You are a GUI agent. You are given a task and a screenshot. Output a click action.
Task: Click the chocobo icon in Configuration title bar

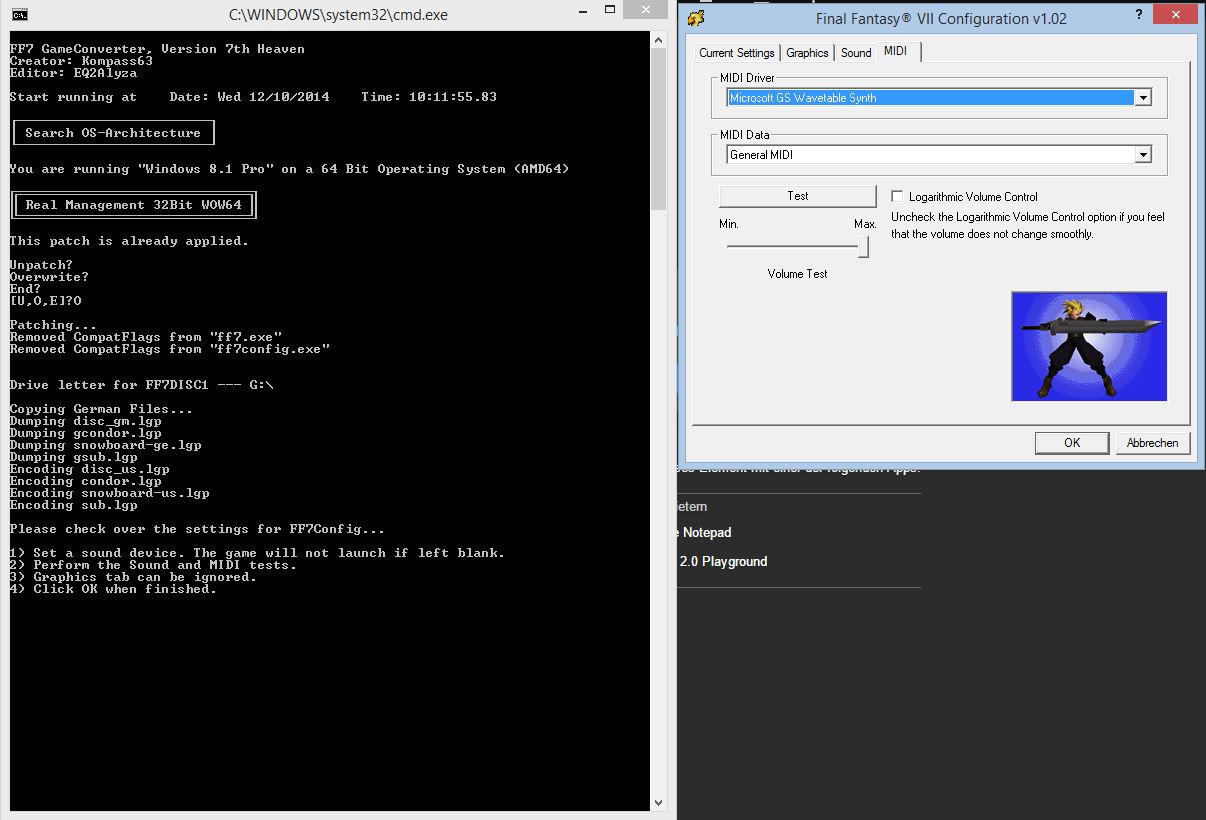696,17
